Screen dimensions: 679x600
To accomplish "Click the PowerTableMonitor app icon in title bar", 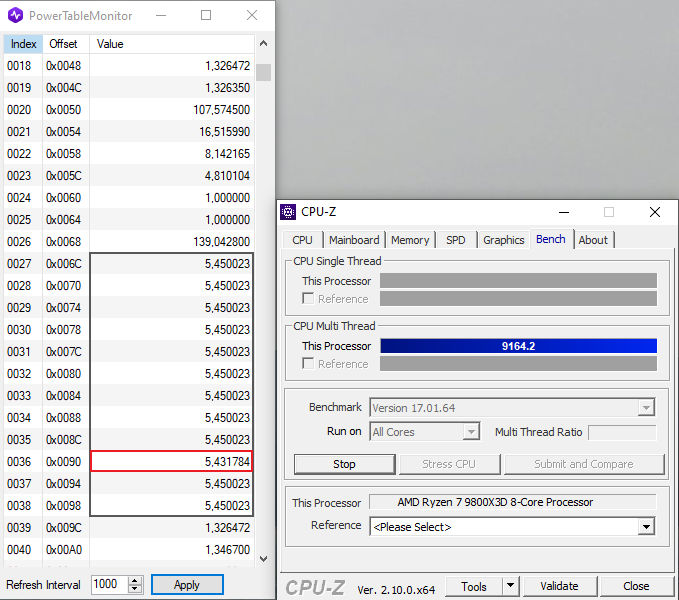I will point(16,16).
